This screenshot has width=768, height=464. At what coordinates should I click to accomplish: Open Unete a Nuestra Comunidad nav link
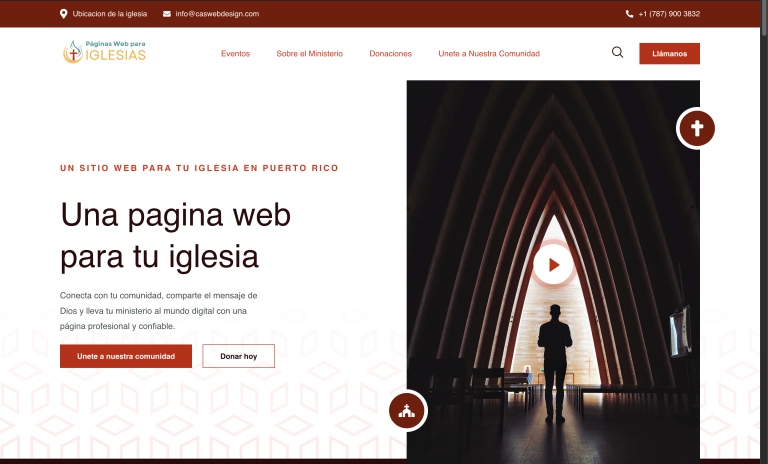pos(489,53)
